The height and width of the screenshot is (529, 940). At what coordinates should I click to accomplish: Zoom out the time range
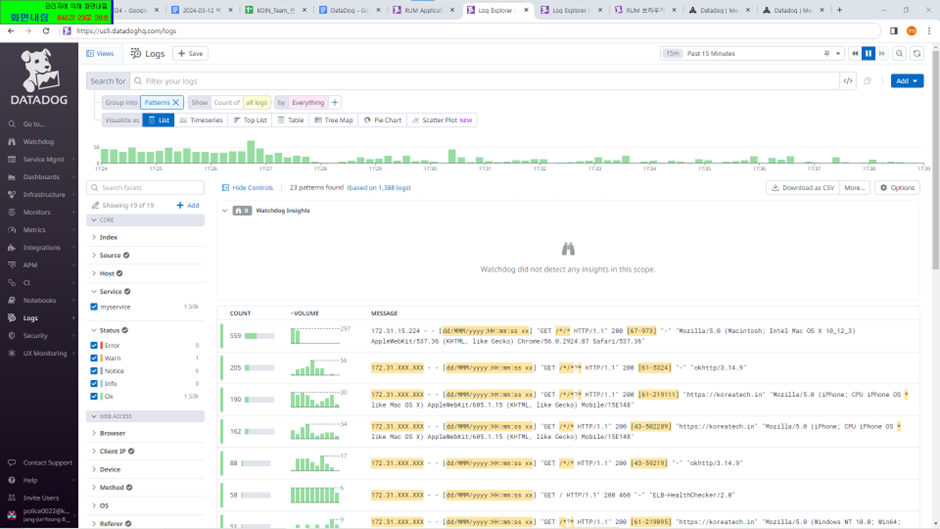tap(899, 53)
